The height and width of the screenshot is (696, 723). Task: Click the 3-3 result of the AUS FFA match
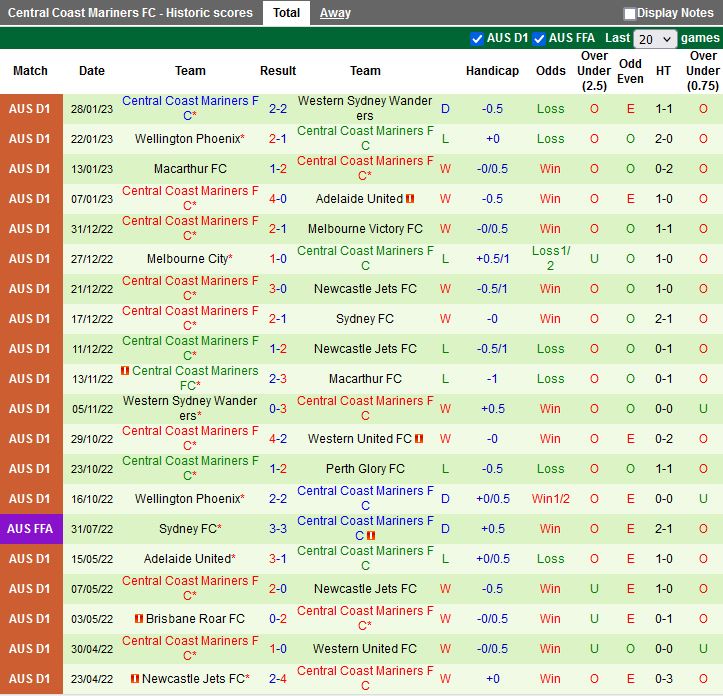pyautogui.click(x=278, y=529)
